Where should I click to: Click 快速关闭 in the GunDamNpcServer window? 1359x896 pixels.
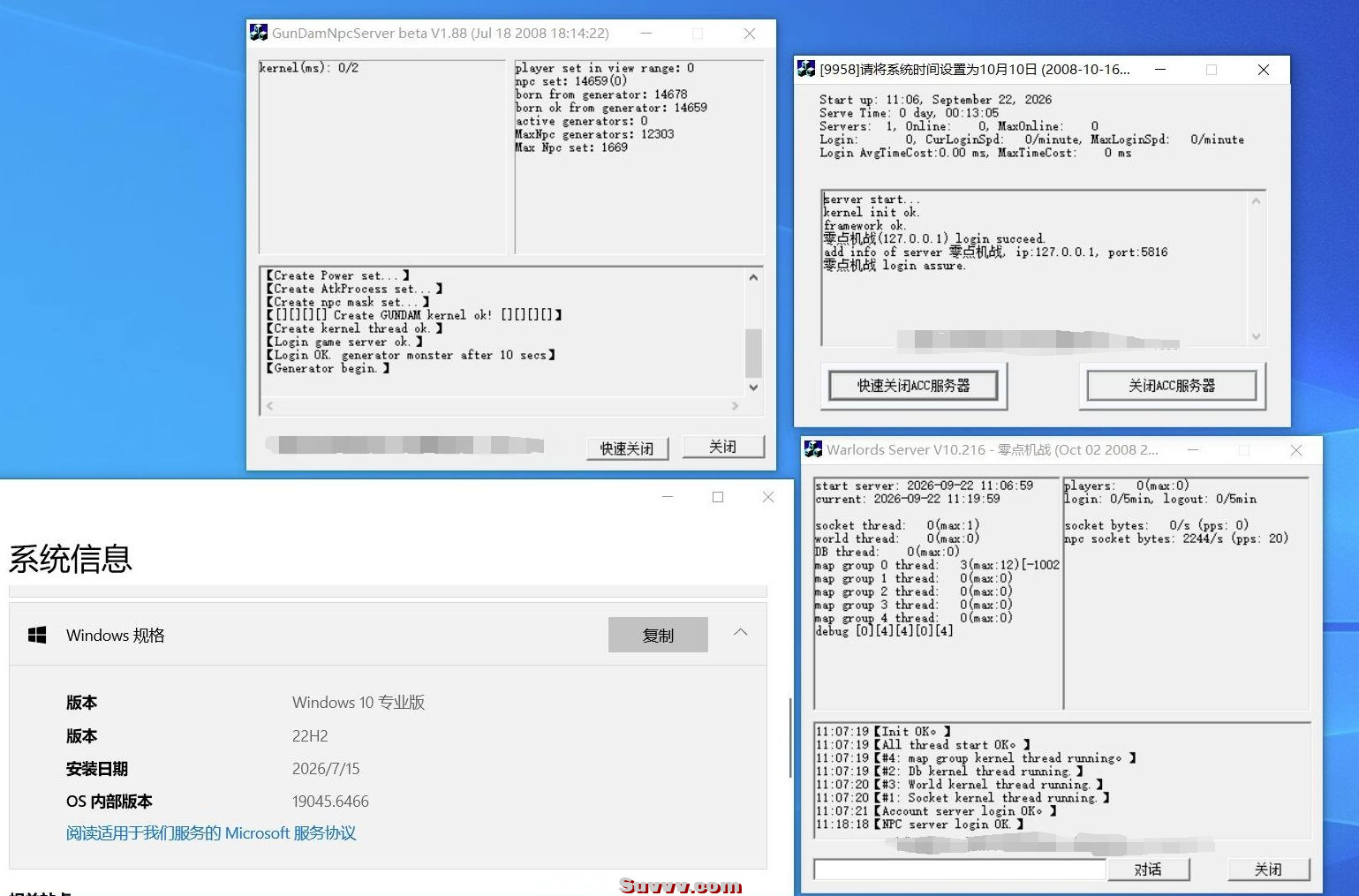[x=627, y=448]
